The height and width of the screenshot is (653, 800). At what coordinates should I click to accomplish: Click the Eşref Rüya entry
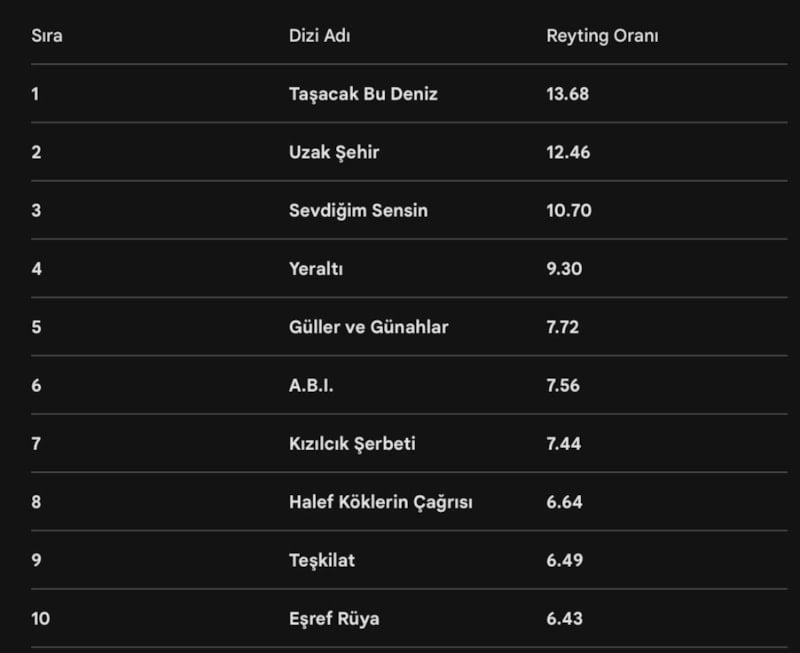point(334,618)
